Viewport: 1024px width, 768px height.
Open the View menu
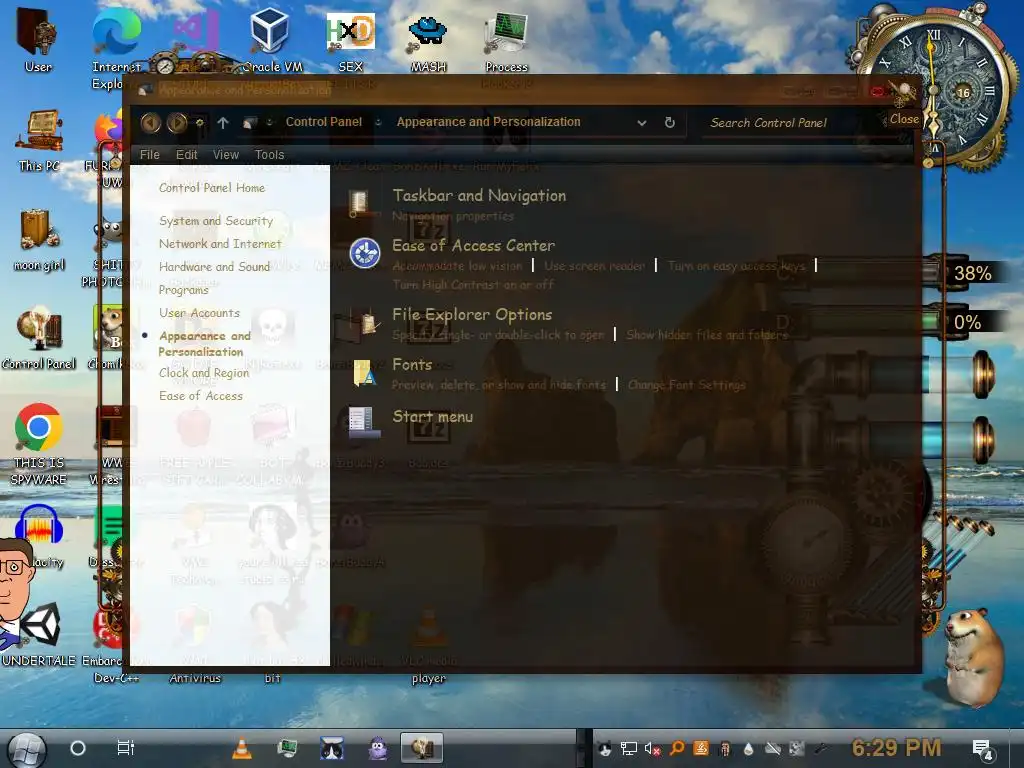pyautogui.click(x=226, y=155)
